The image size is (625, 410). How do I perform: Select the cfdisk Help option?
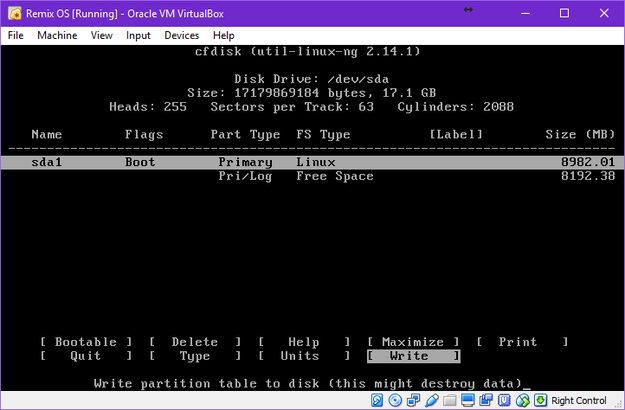(x=304, y=342)
